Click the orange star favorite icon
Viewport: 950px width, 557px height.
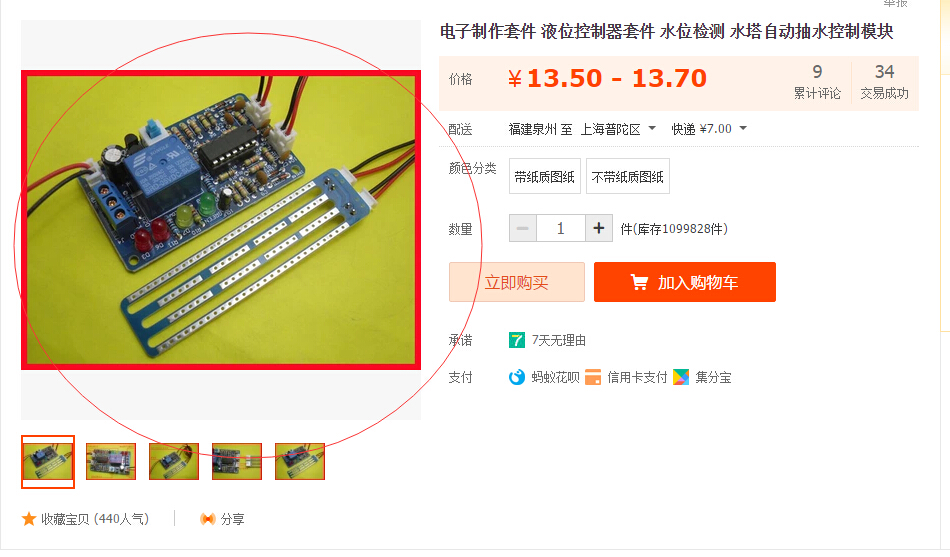coord(28,519)
